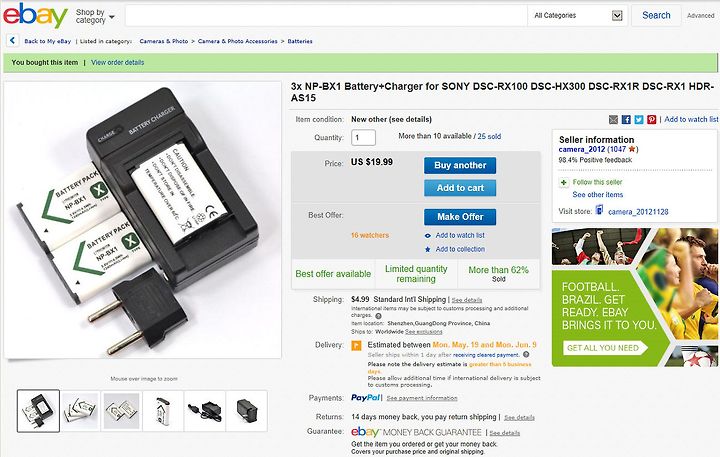Click the blue back arrow icon
720x457 pixels.
(x=12, y=40)
